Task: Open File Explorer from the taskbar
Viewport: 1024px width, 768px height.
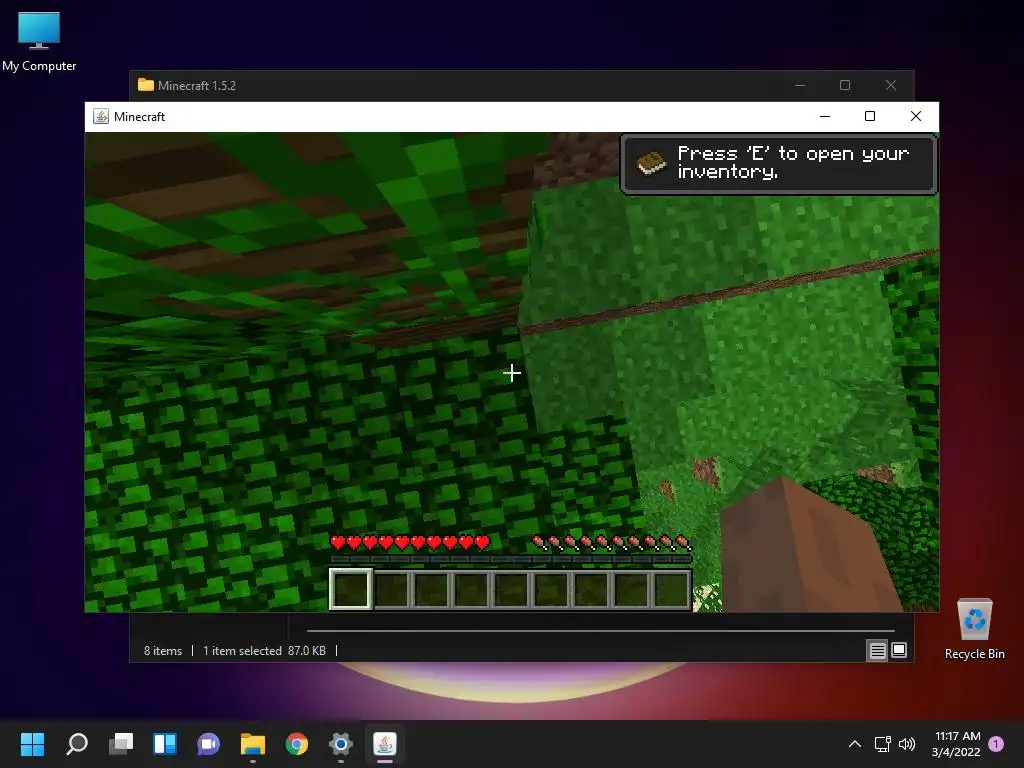Action: click(253, 744)
